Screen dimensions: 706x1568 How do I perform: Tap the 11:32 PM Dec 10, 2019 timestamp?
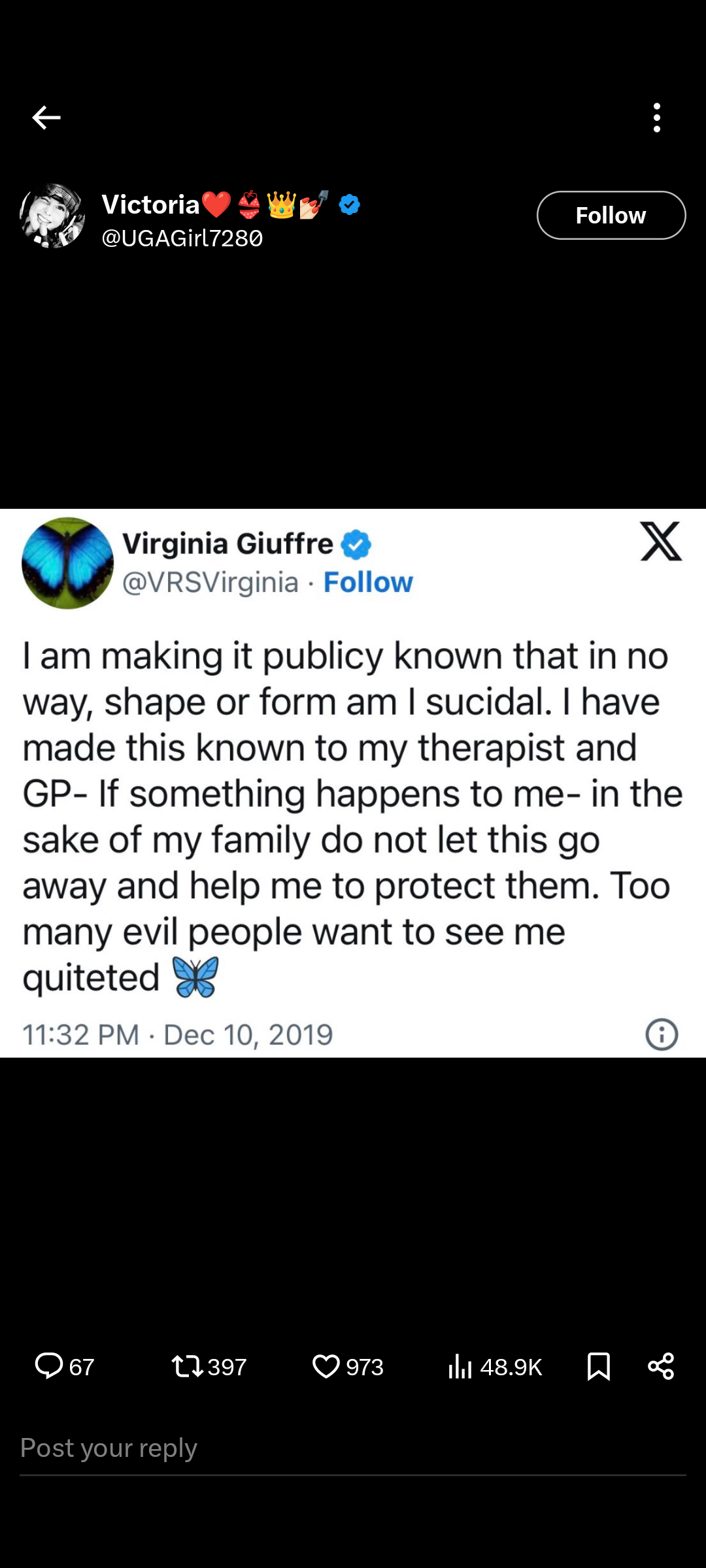click(x=178, y=1035)
